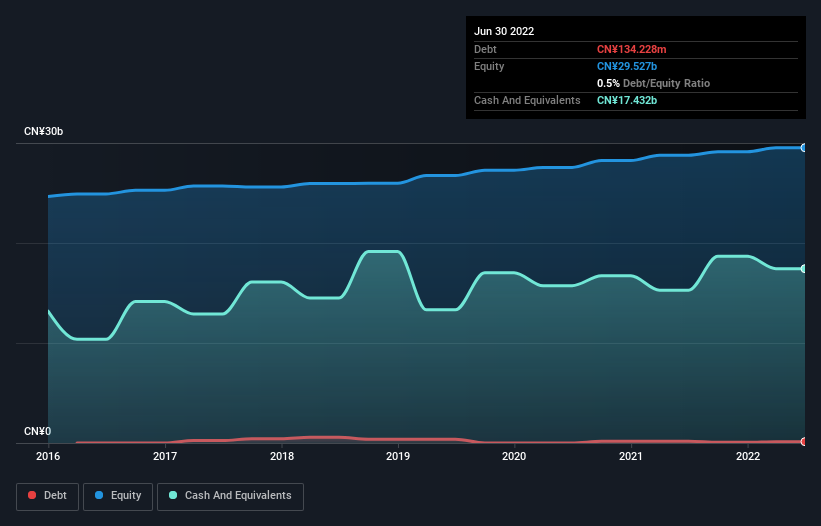Click the 2021 x-axis label
This screenshot has height=526, width=821.
[631, 456]
